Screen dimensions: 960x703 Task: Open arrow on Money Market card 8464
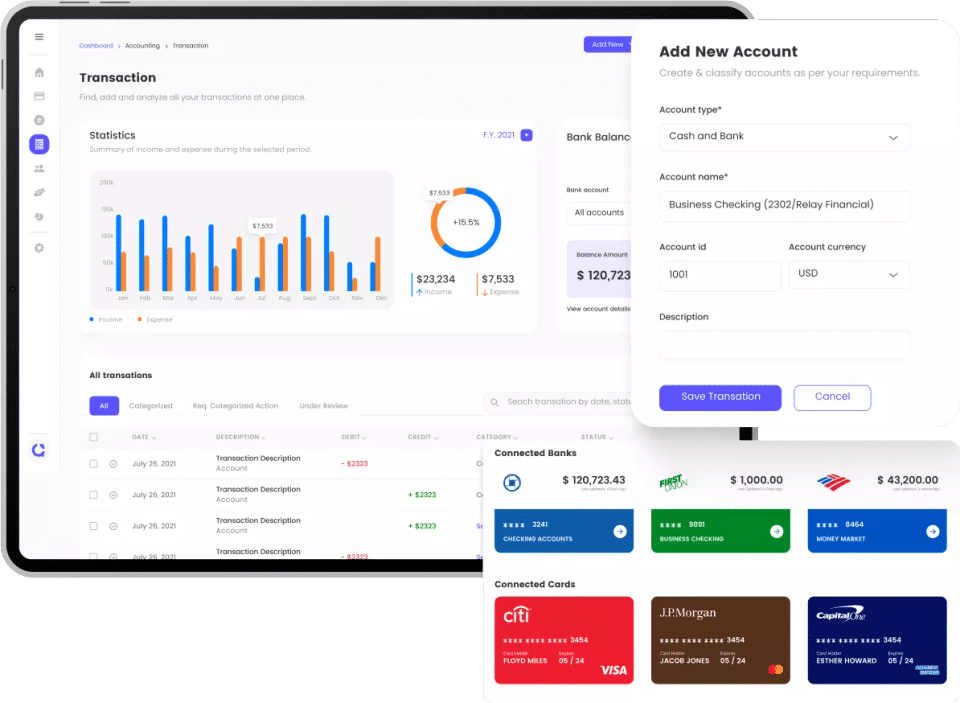pyautogui.click(x=932, y=532)
